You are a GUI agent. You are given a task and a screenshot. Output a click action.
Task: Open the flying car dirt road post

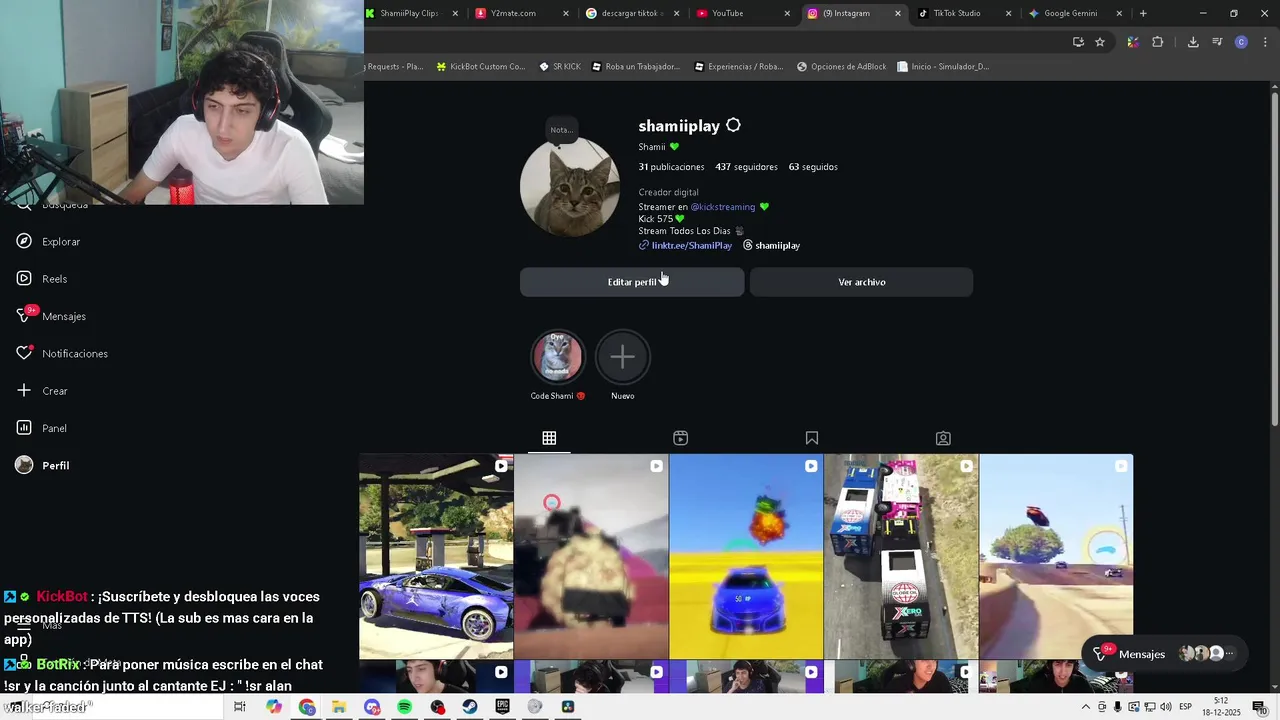pos(1056,557)
